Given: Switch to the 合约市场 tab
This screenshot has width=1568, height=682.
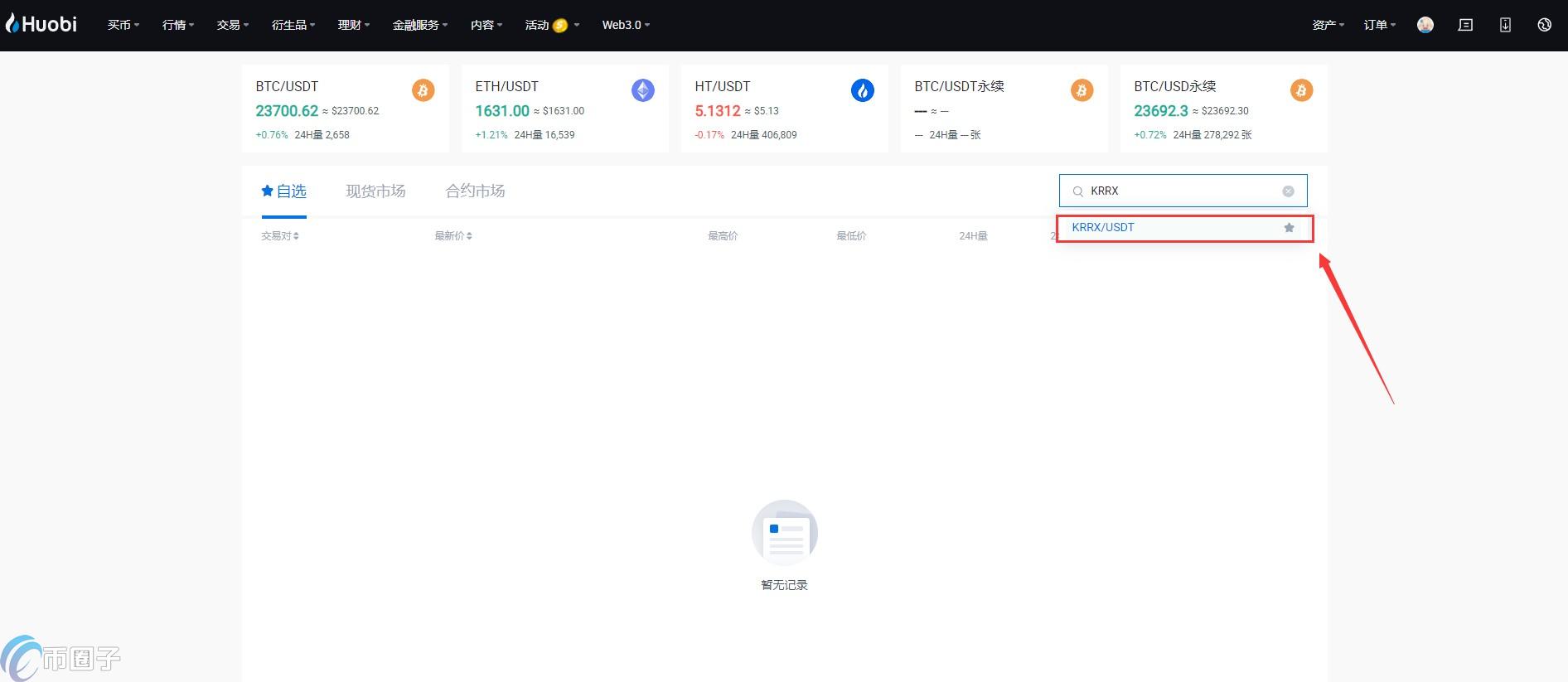Looking at the screenshot, I should click(x=475, y=191).
